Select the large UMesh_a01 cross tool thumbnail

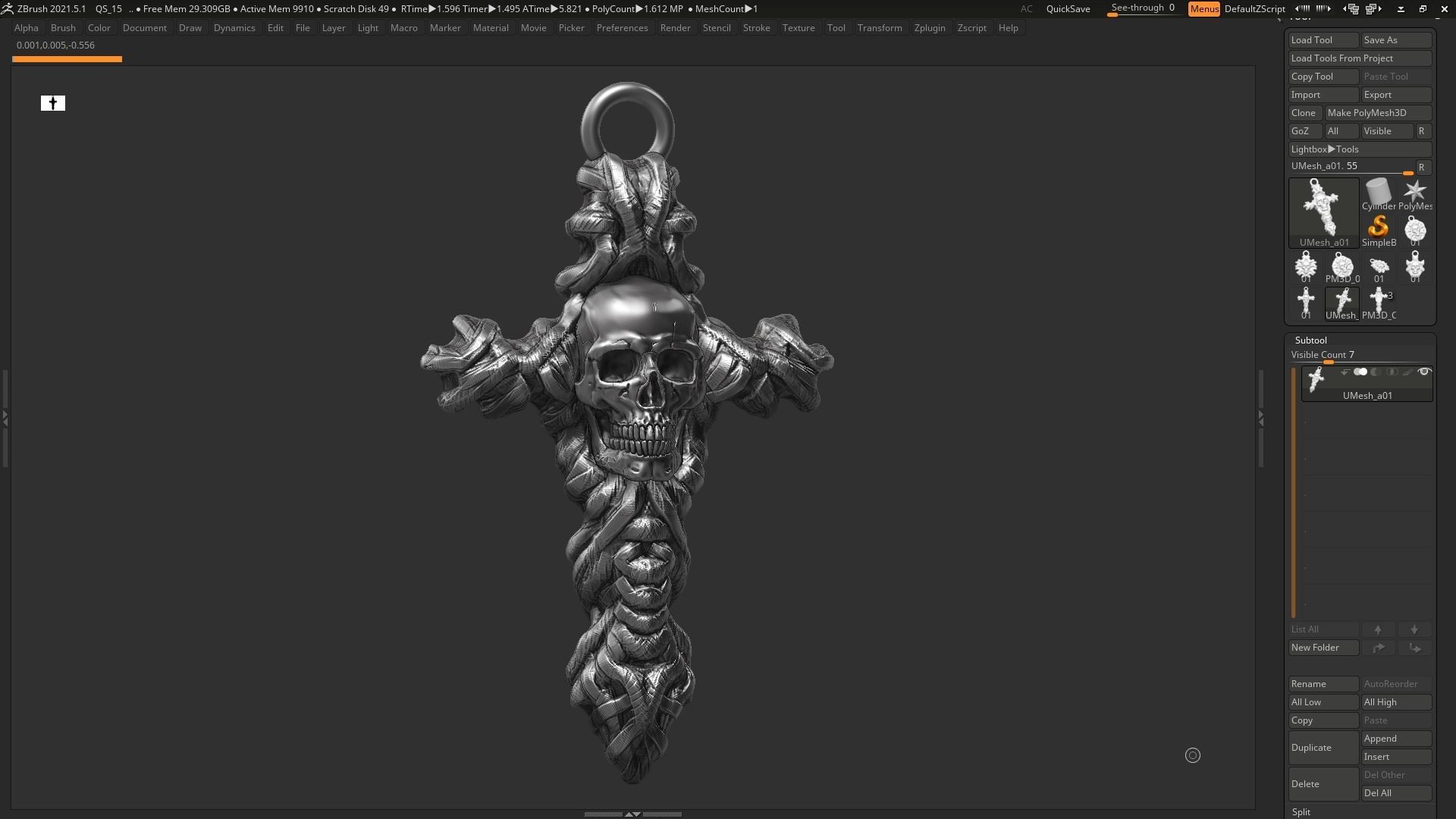(1324, 212)
